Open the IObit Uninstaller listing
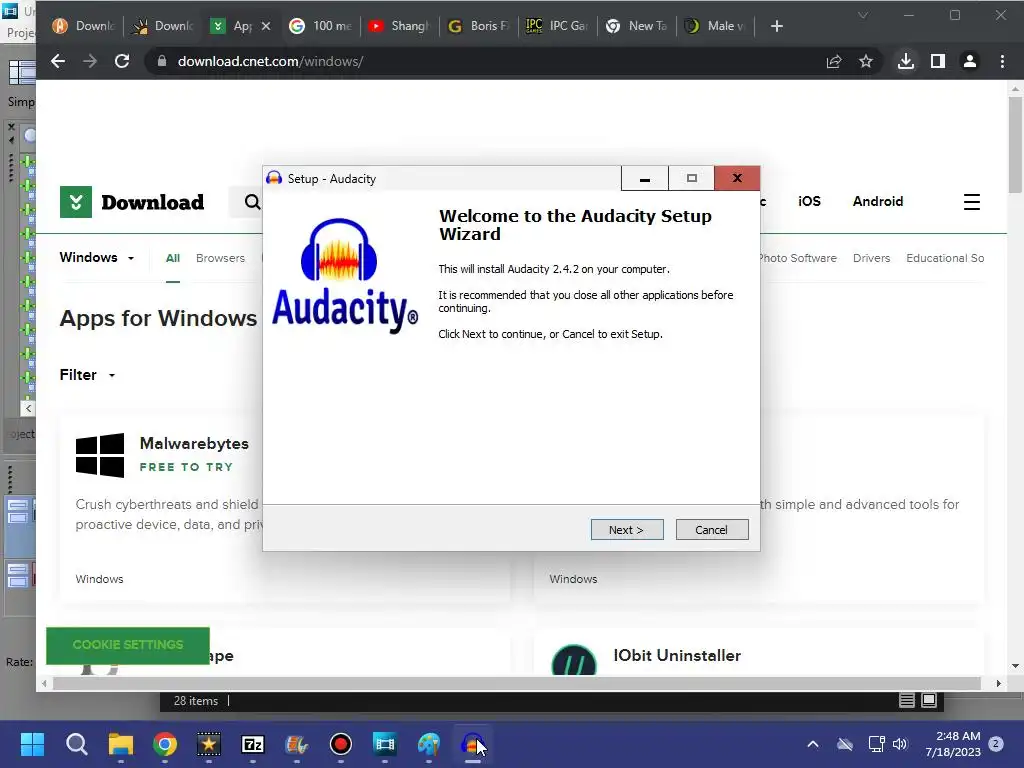The height and width of the screenshot is (768, 1024). 677,655
